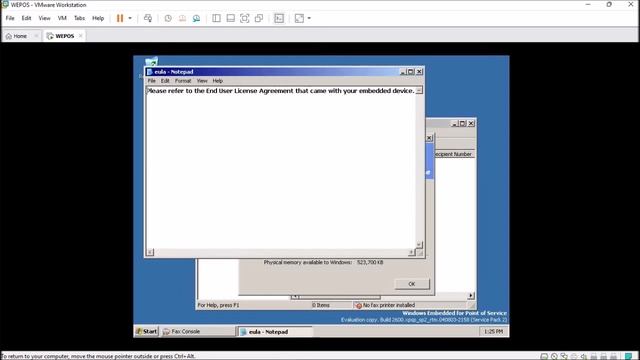640x360 pixels.
Task: Click the VMware hard disk status icon
Action: coord(544,356)
